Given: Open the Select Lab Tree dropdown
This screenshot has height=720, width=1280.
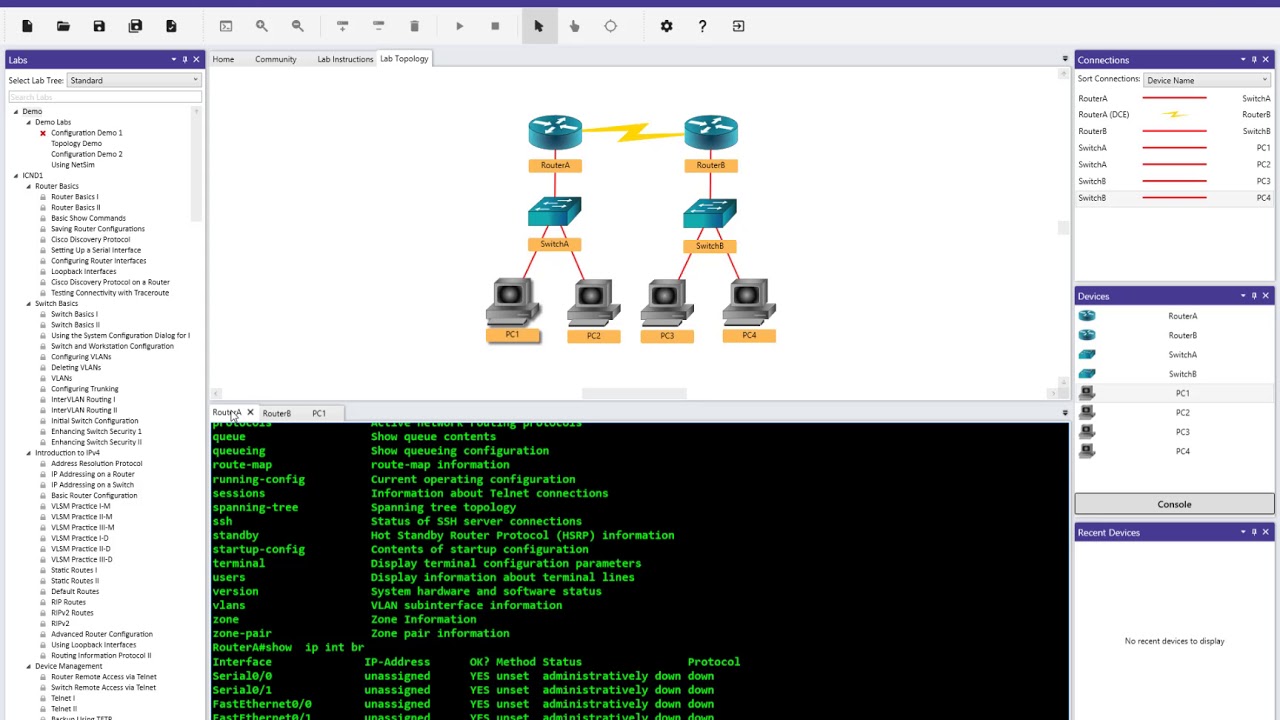Looking at the screenshot, I should (134, 80).
